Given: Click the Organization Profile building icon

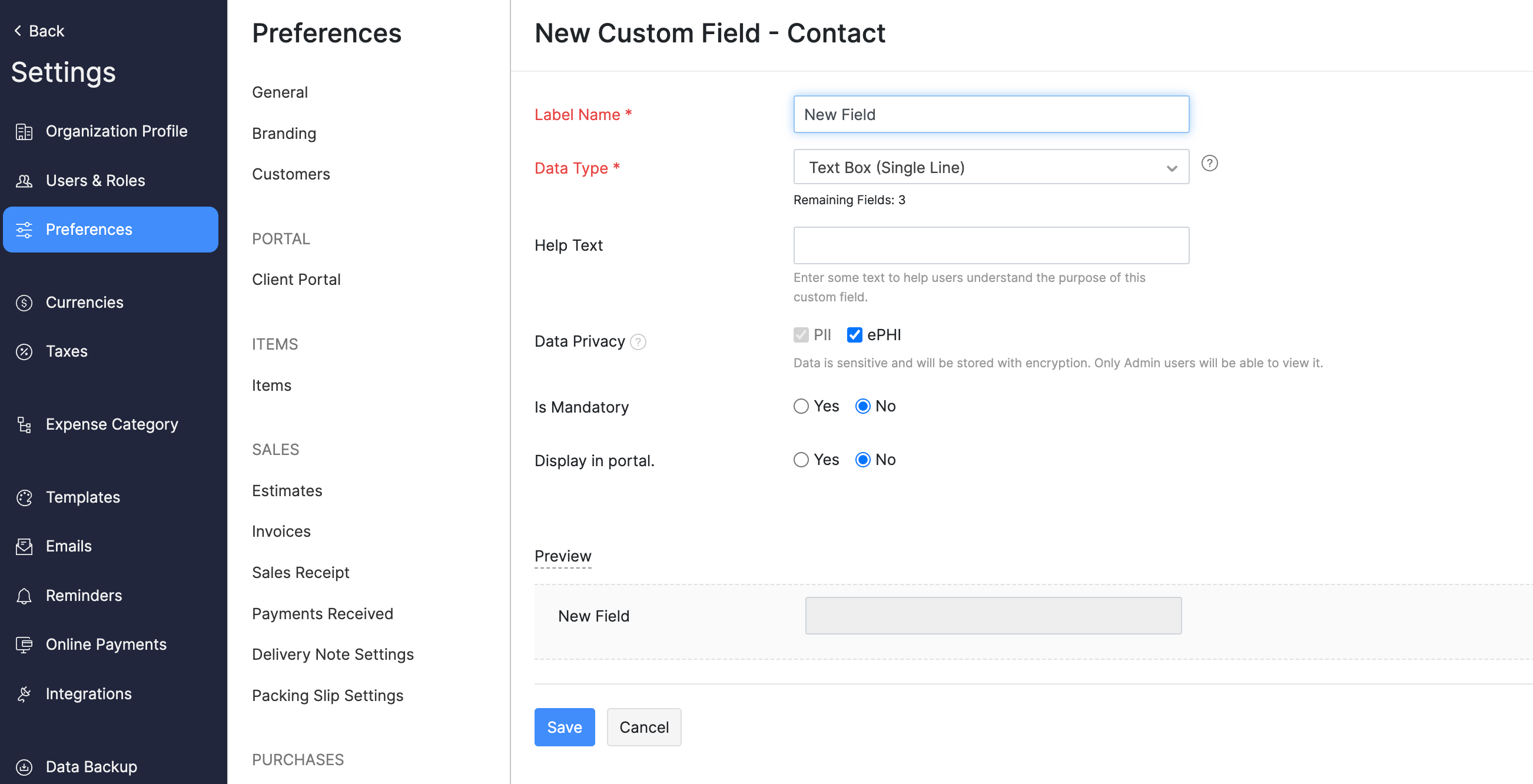Looking at the screenshot, I should pyautogui.click(x=24, y=131).
